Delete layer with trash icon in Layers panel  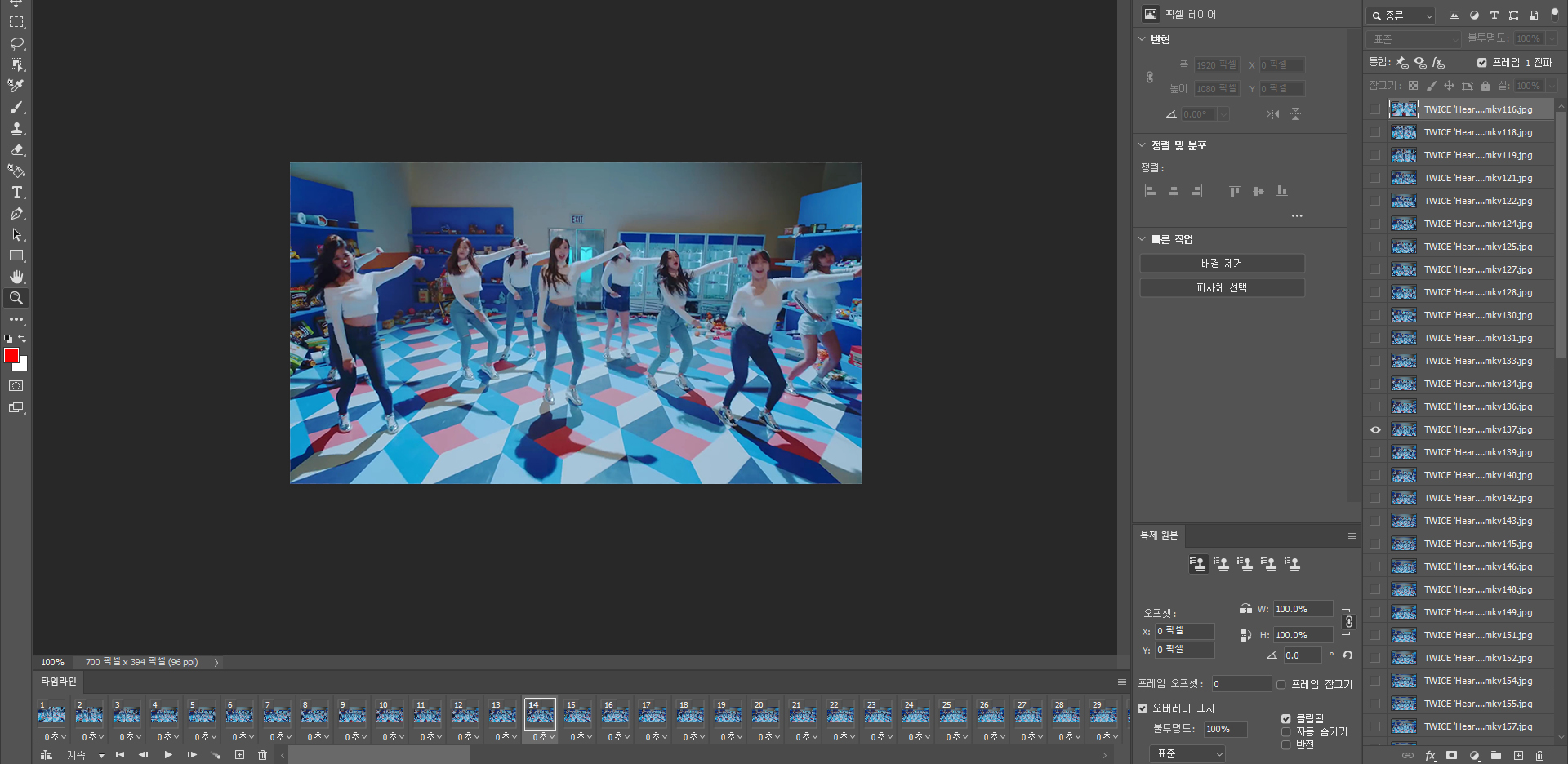tap(1539, 756)
